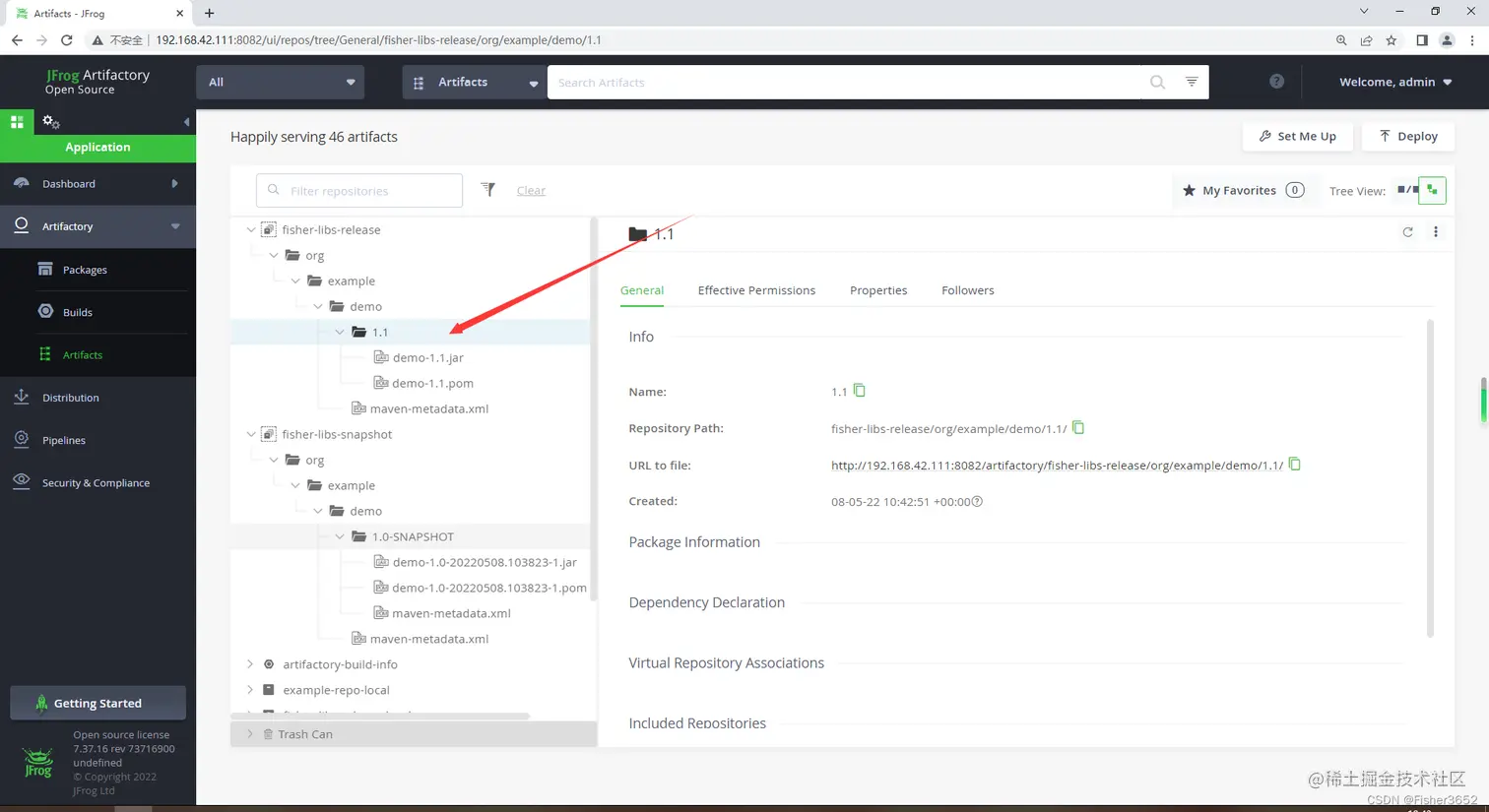The height and width of the screenshot is (812, 1489).
Task: Select the General tab
Action: pos(642,290)
